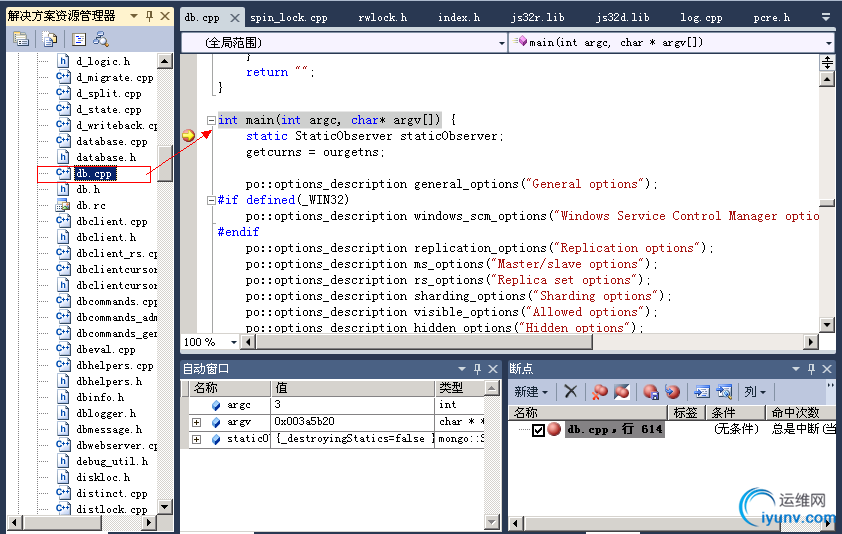
Task: Click export breakpoints icon with floppy disk
Action: click(650, 392)
